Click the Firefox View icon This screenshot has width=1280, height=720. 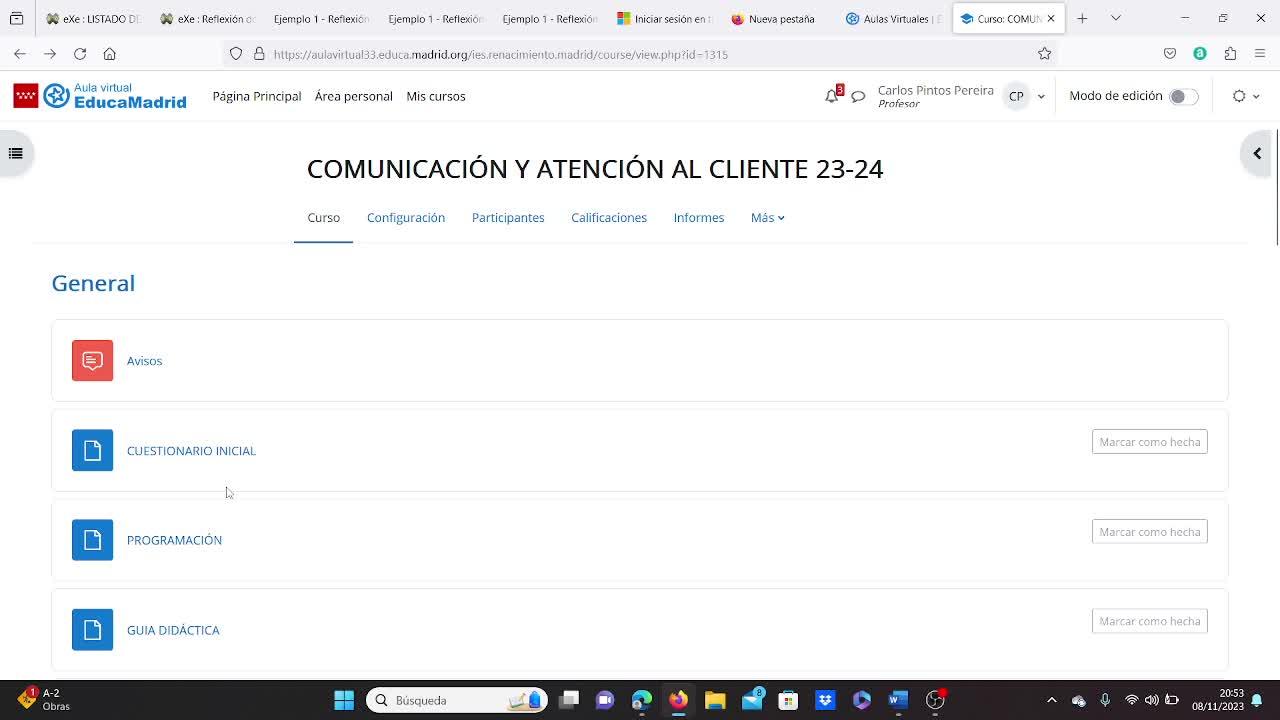pos(16,18)
